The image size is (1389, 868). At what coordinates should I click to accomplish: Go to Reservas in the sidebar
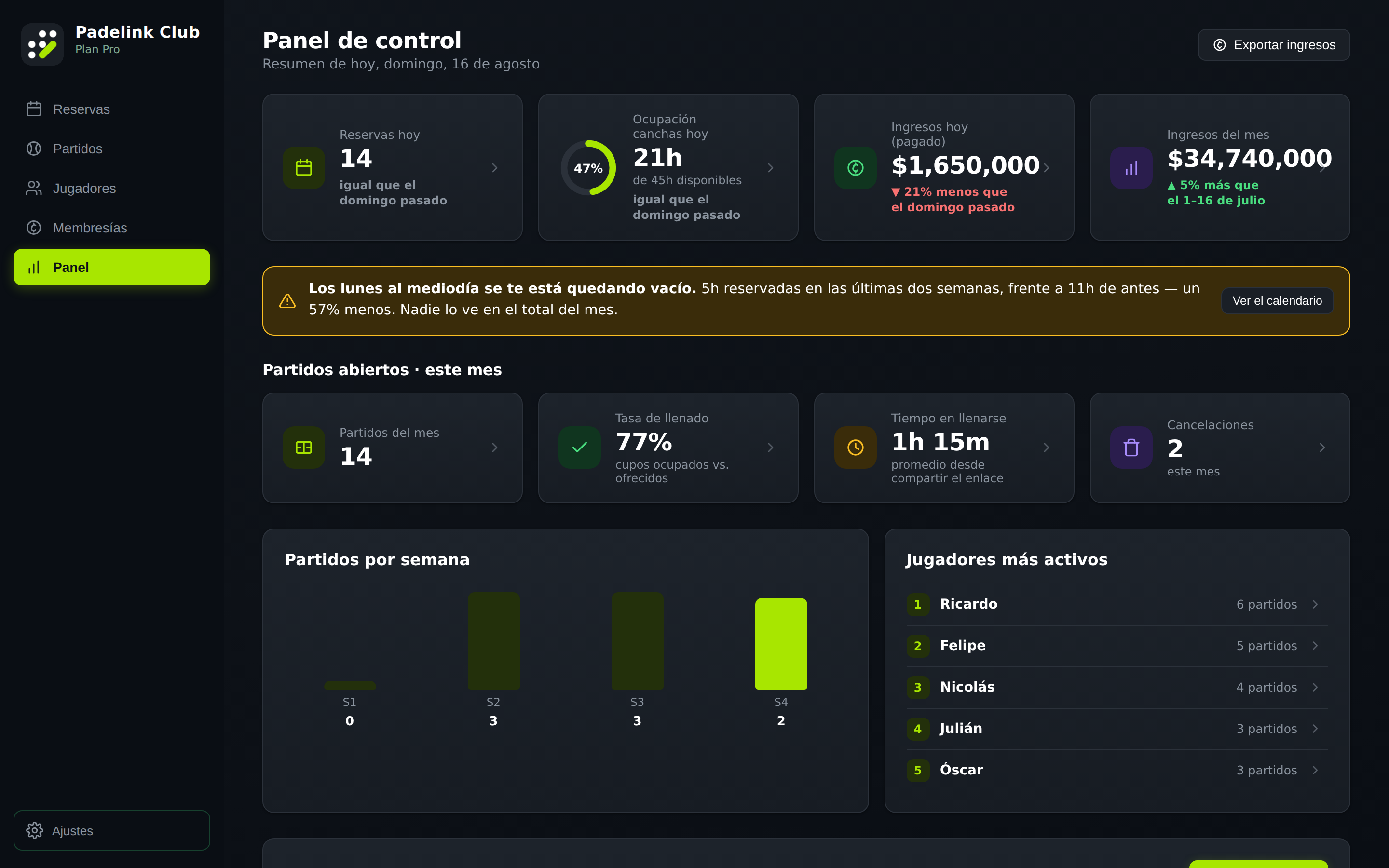click(x=112, y=109)
